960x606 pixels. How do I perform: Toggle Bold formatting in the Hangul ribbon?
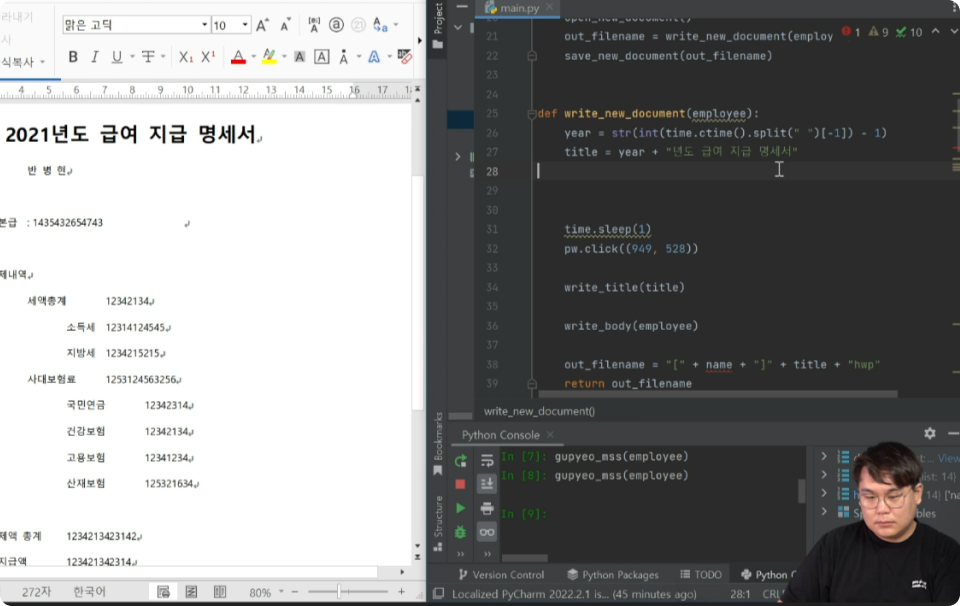[x=73, y=57]
